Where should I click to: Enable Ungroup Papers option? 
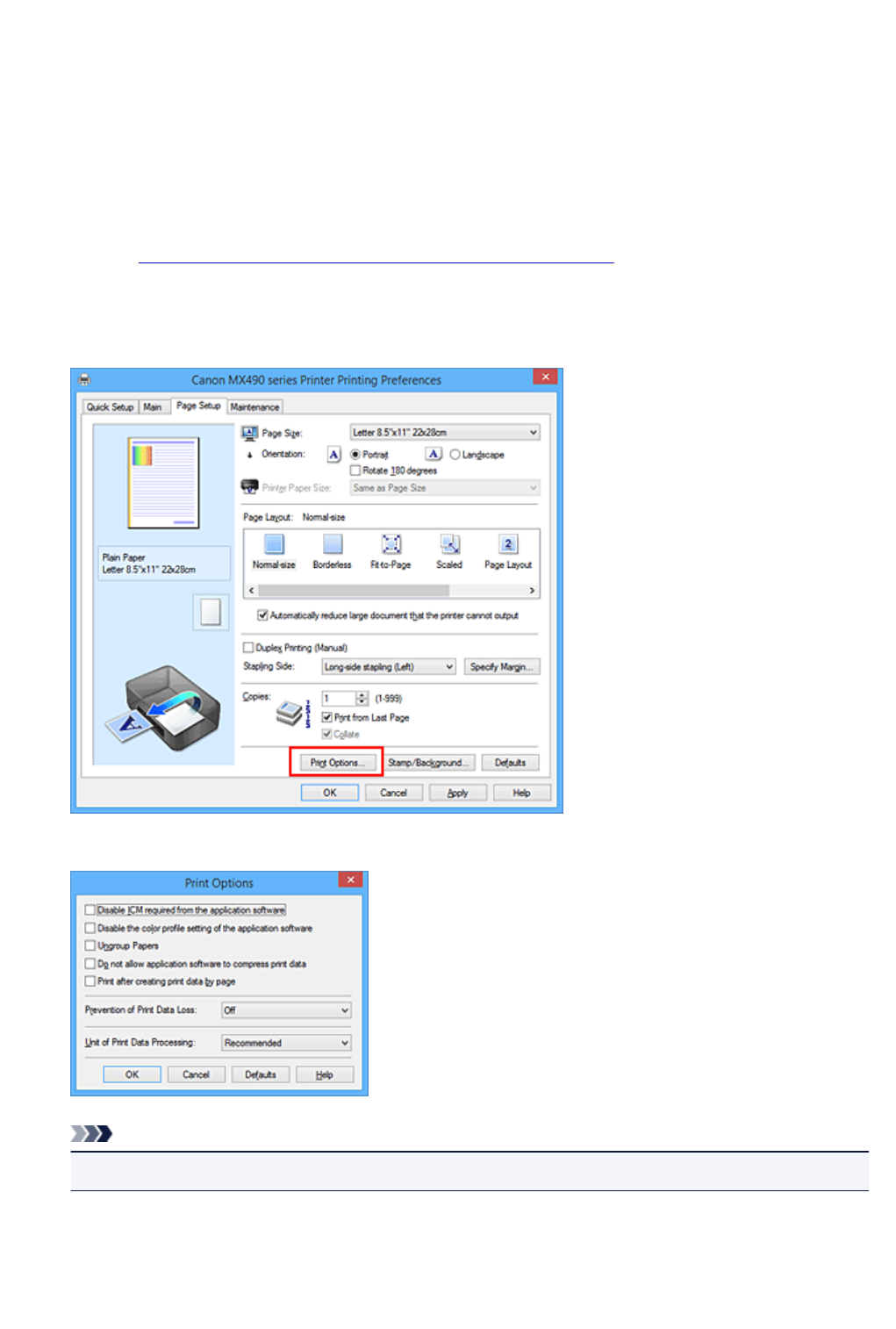[90, 945]
